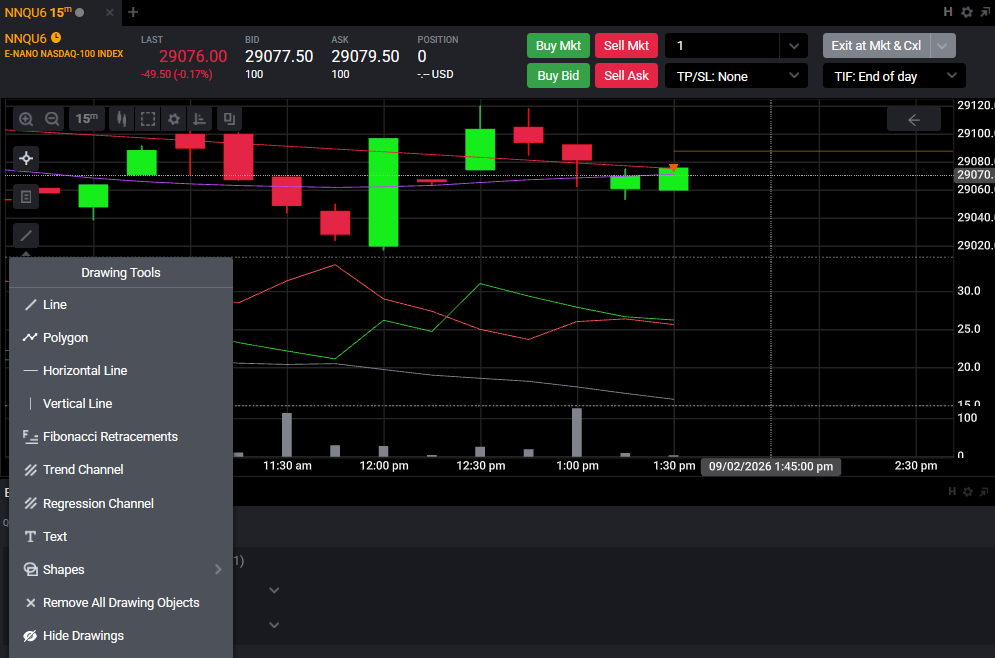The width and height of the screenshot is (995, 658).
Task: Click Remove All Drawing Objects
Action: pyautogui.click(x=121, y=602)
